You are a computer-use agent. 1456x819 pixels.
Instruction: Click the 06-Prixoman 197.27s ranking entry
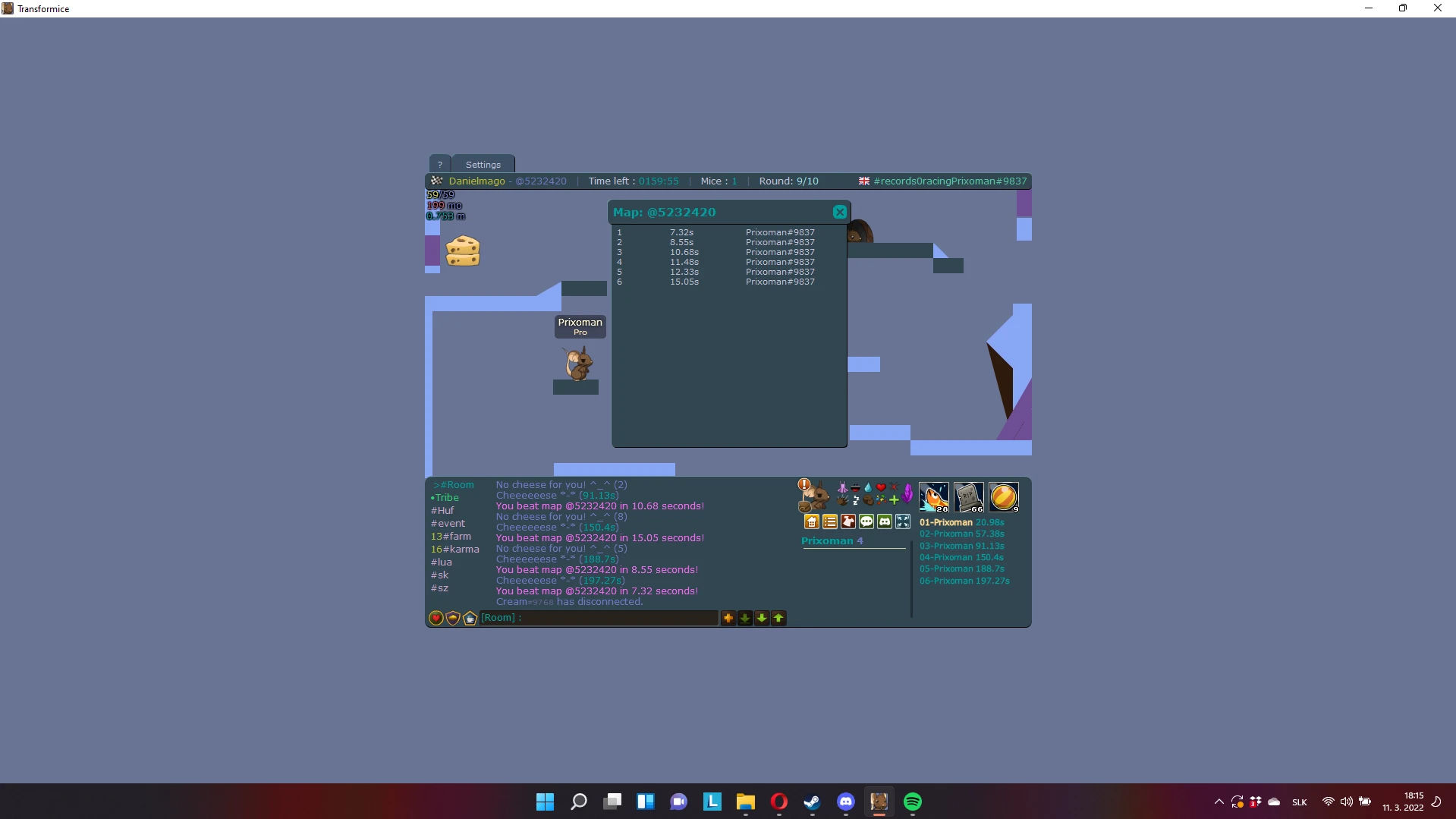pos(964,581)
